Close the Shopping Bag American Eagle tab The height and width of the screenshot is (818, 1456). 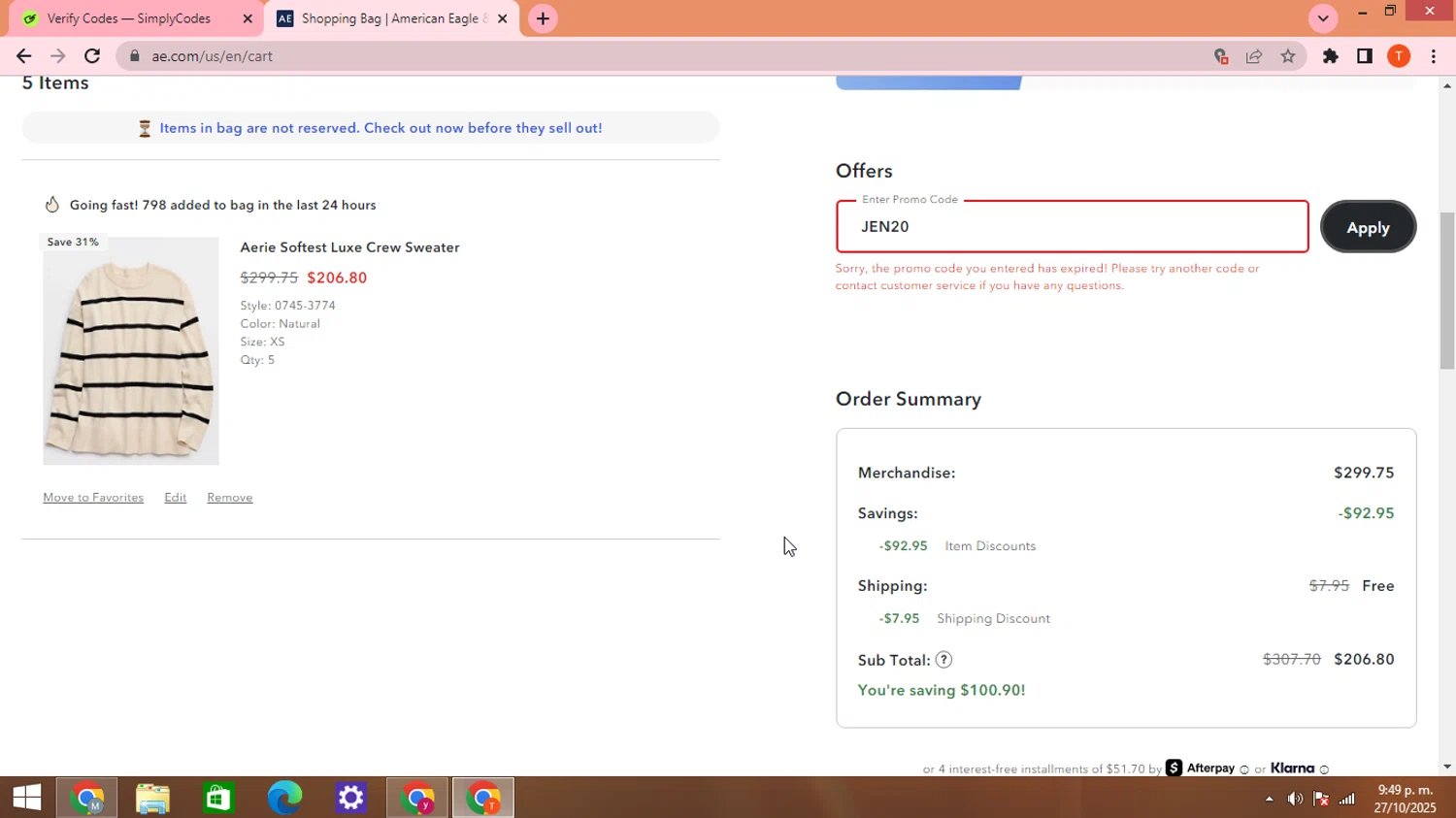coord(503,18)
